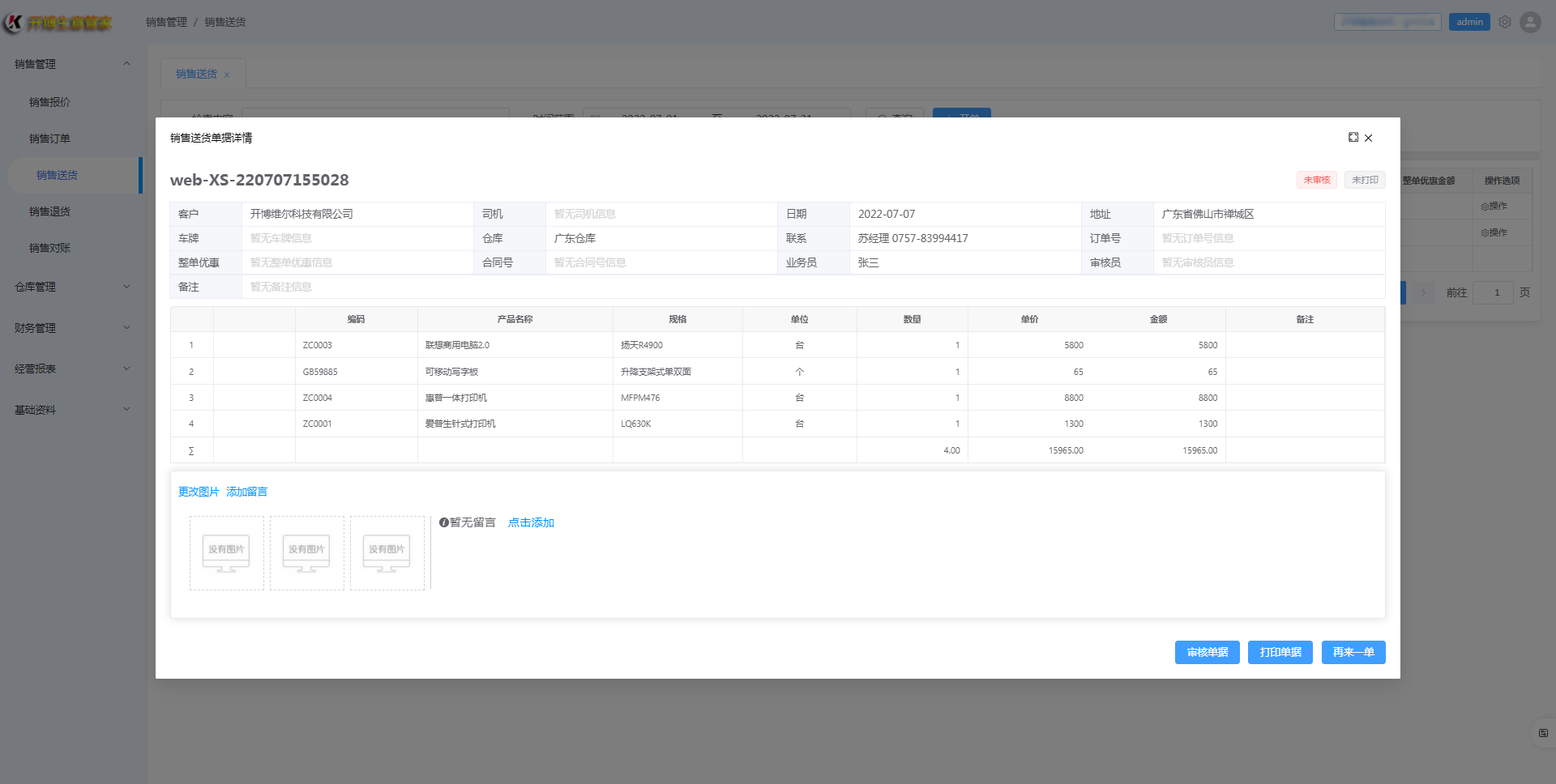Click the admin badge in the header
The width and height of the screenshot is (1556, 784).
point(1469,22)
